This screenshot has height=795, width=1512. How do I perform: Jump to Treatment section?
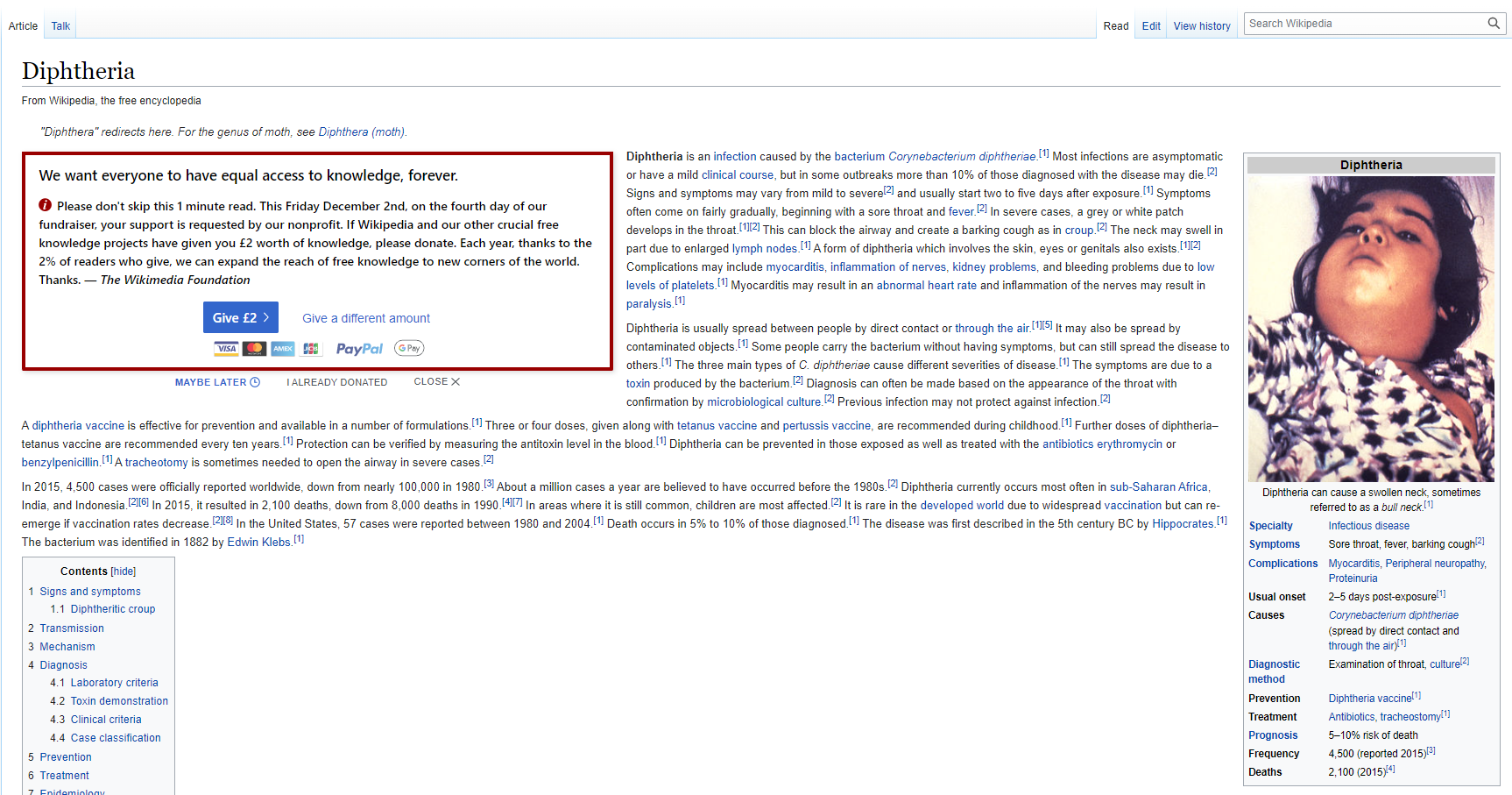click(64, 776)
